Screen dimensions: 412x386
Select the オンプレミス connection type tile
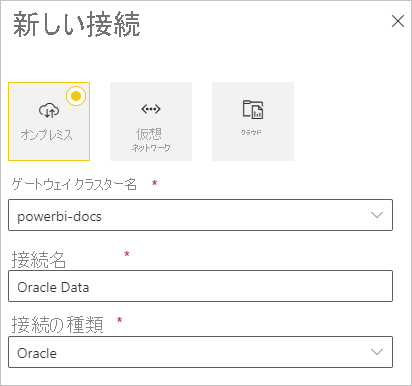(49, 121)
